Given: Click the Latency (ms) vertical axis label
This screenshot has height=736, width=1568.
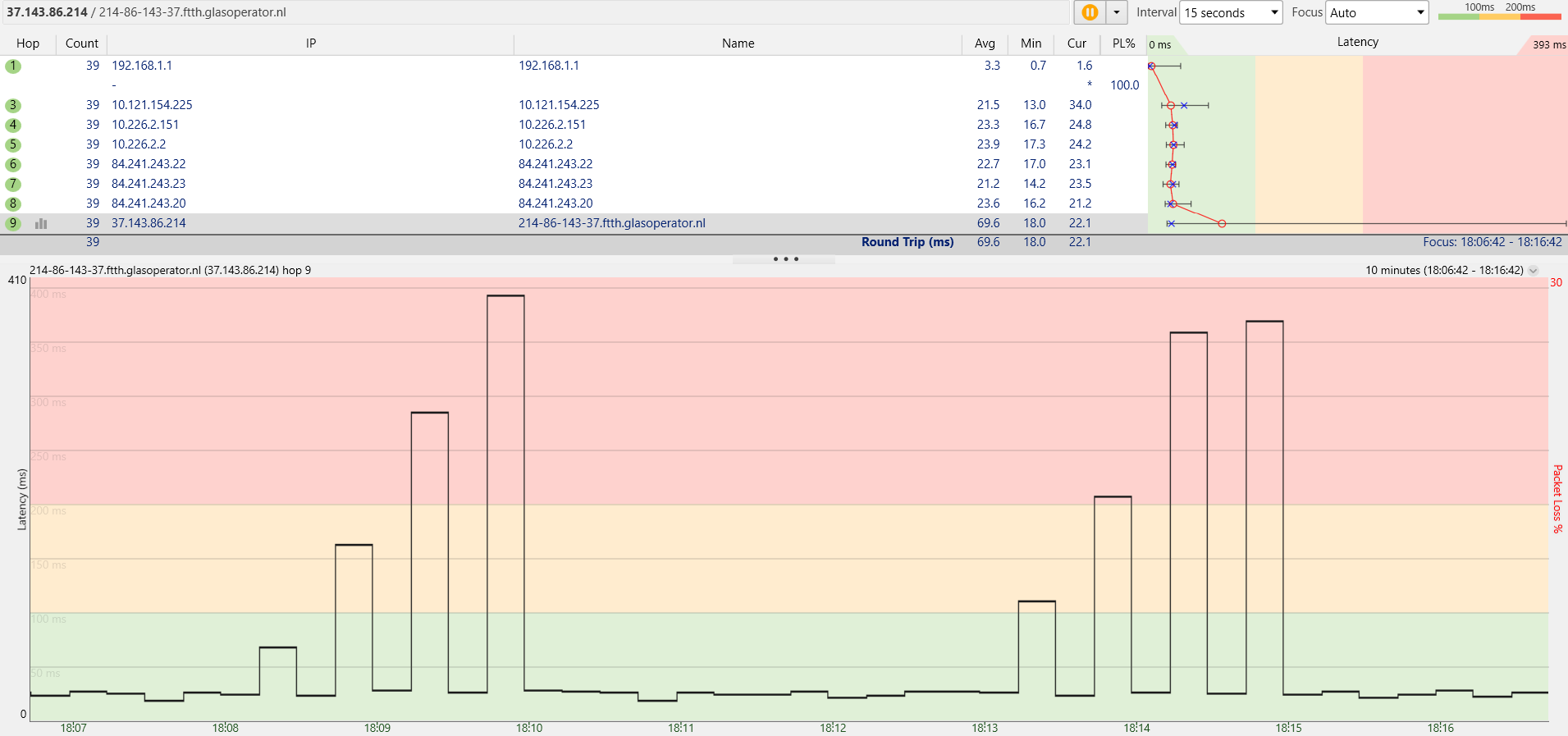Looking at the screenshot, I should (22, 500).
